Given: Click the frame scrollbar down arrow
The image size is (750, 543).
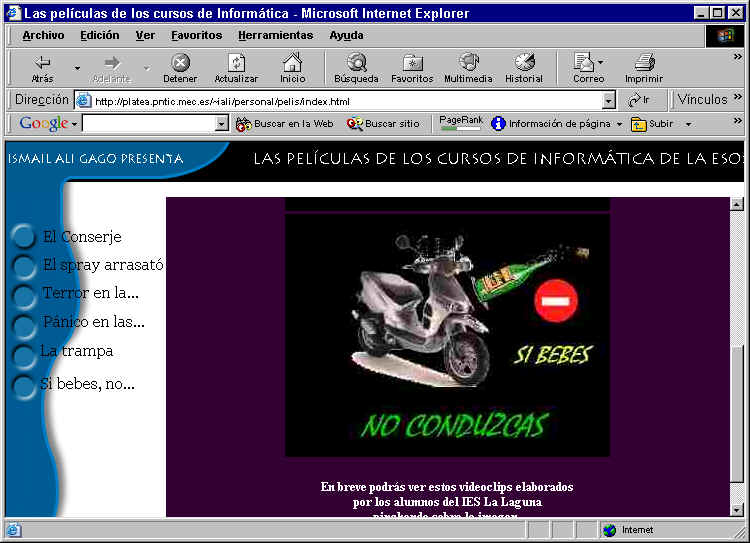Looking at the screenshot, I should coord(737,510).
